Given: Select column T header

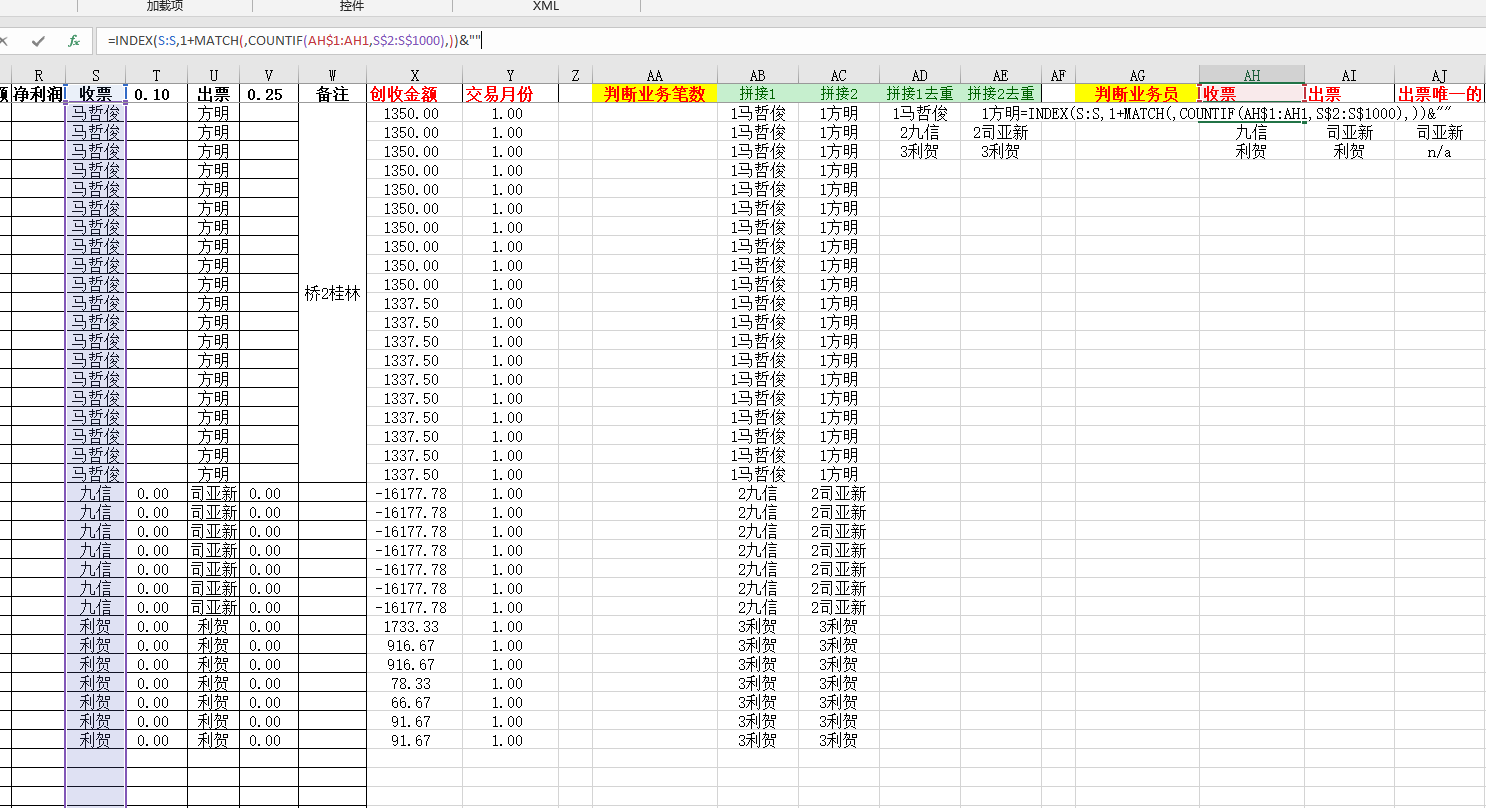Looking at the screenshot, I should pyautogui.click(x=156, y=75).
